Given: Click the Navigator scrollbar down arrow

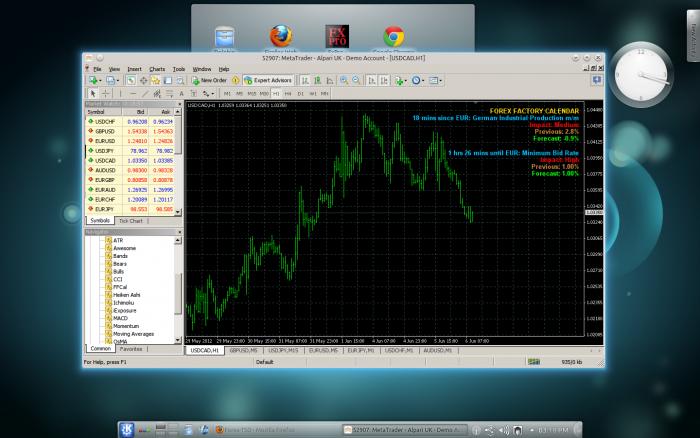Looking at the screenshot, I should click(178, 340).
